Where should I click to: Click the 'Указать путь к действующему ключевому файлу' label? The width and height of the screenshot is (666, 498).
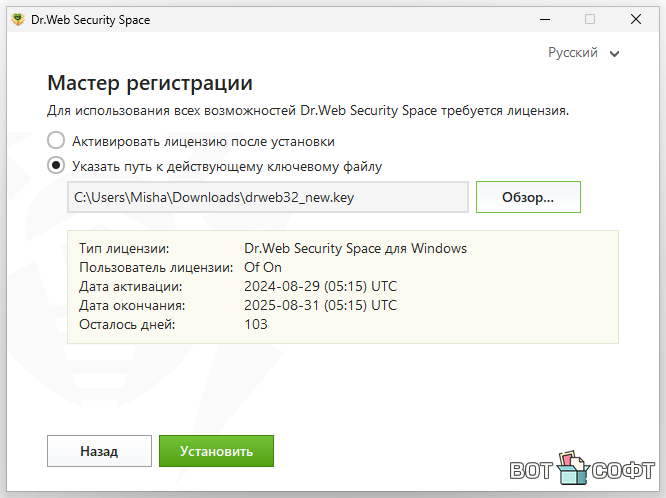[227, 166]
